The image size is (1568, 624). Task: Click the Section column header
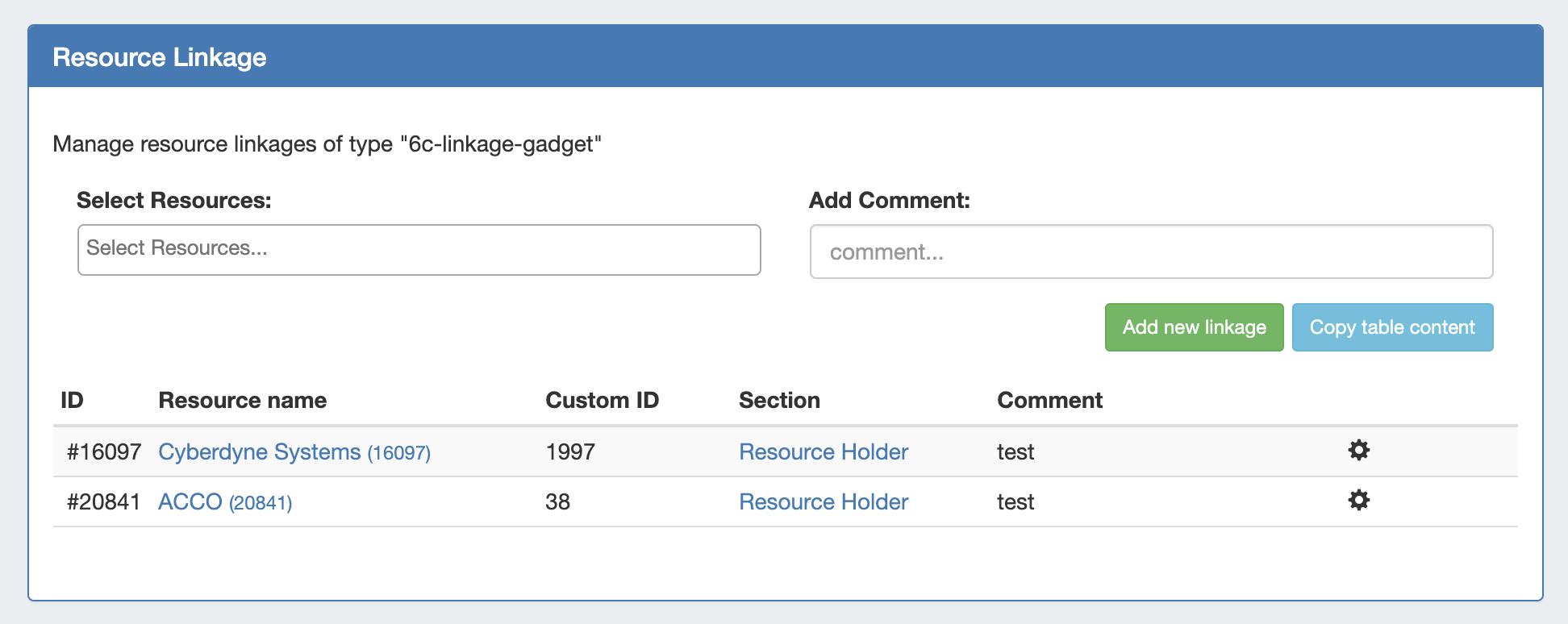778,400
